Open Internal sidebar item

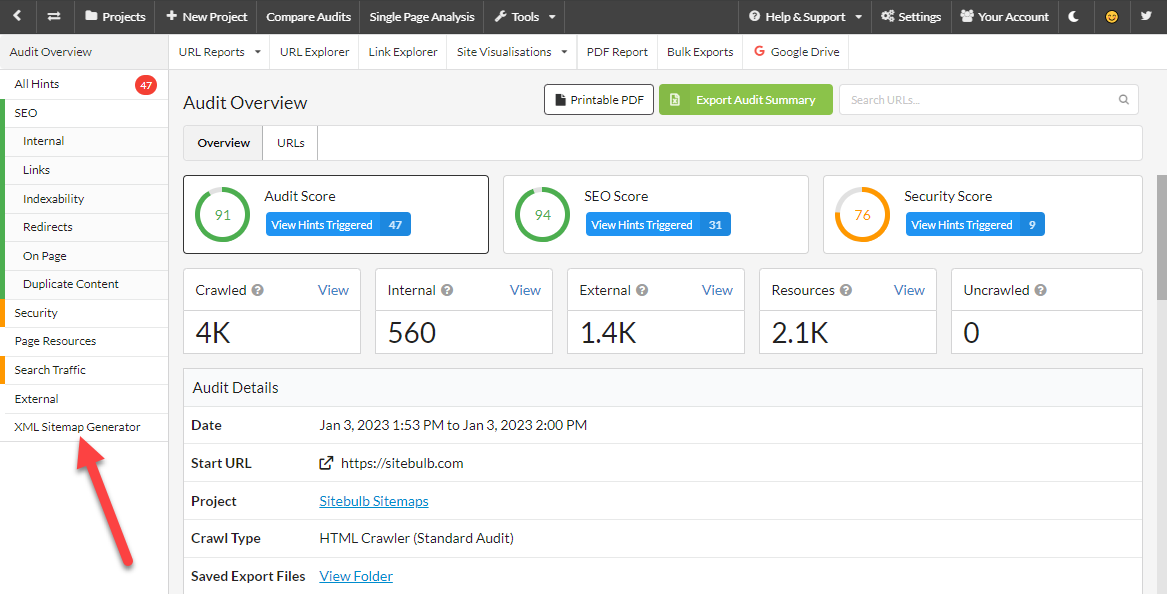[86, 141]
